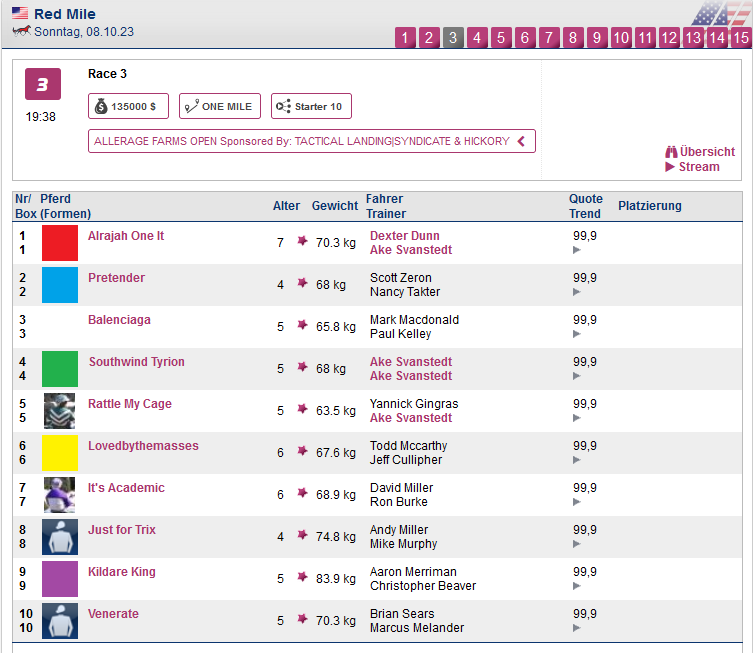Screen dimensions: 753x653
Task: Click the yellow silk swatch for Lovedbythemasses
Action: point(60,453)
